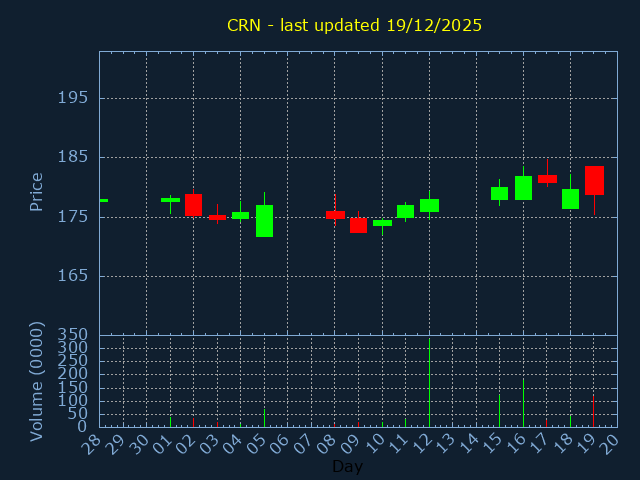Click the green volume bar on day 16
Screen dimensions: 640x480
[523, 403]
